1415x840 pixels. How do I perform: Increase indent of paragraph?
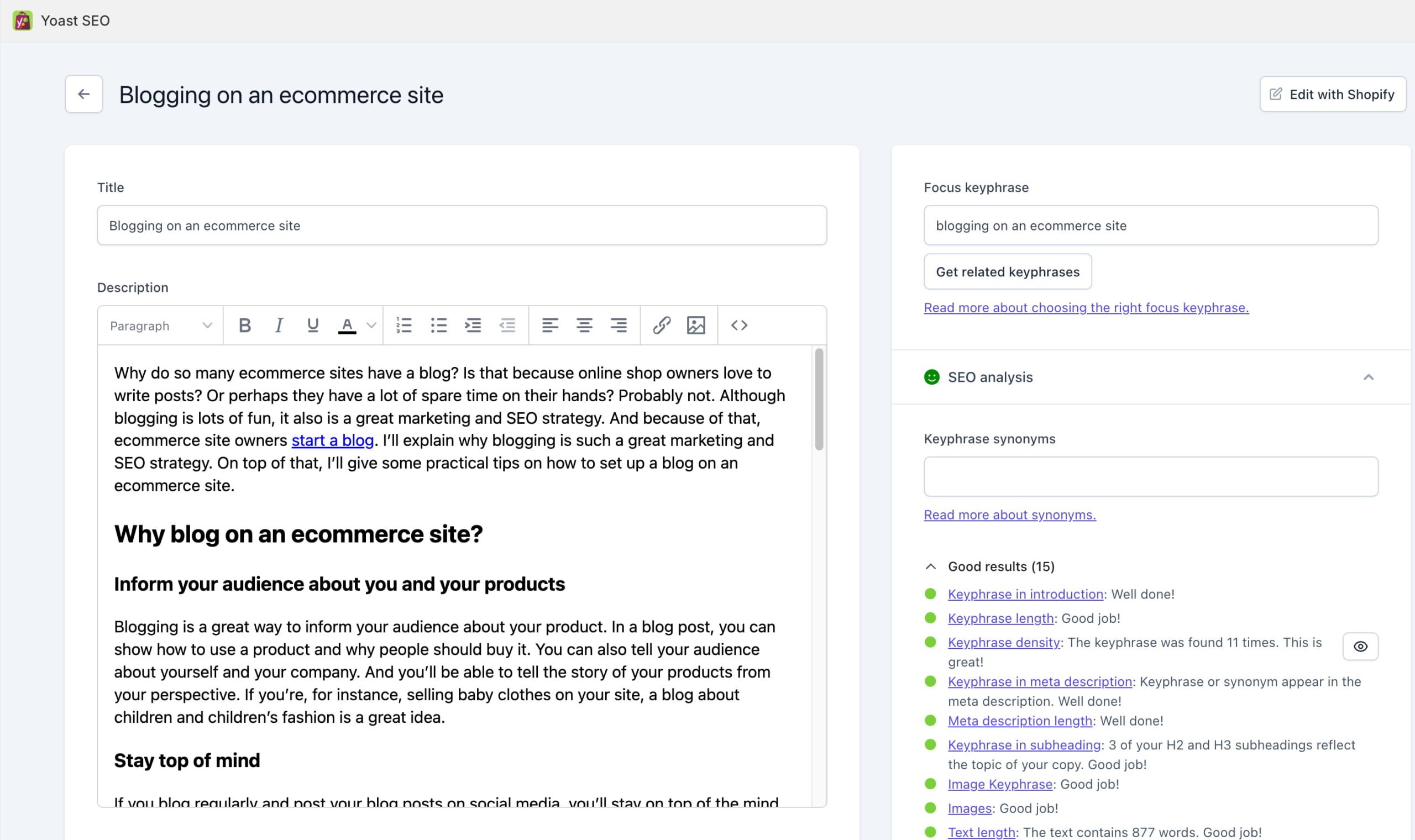click(x=473, y=326)
